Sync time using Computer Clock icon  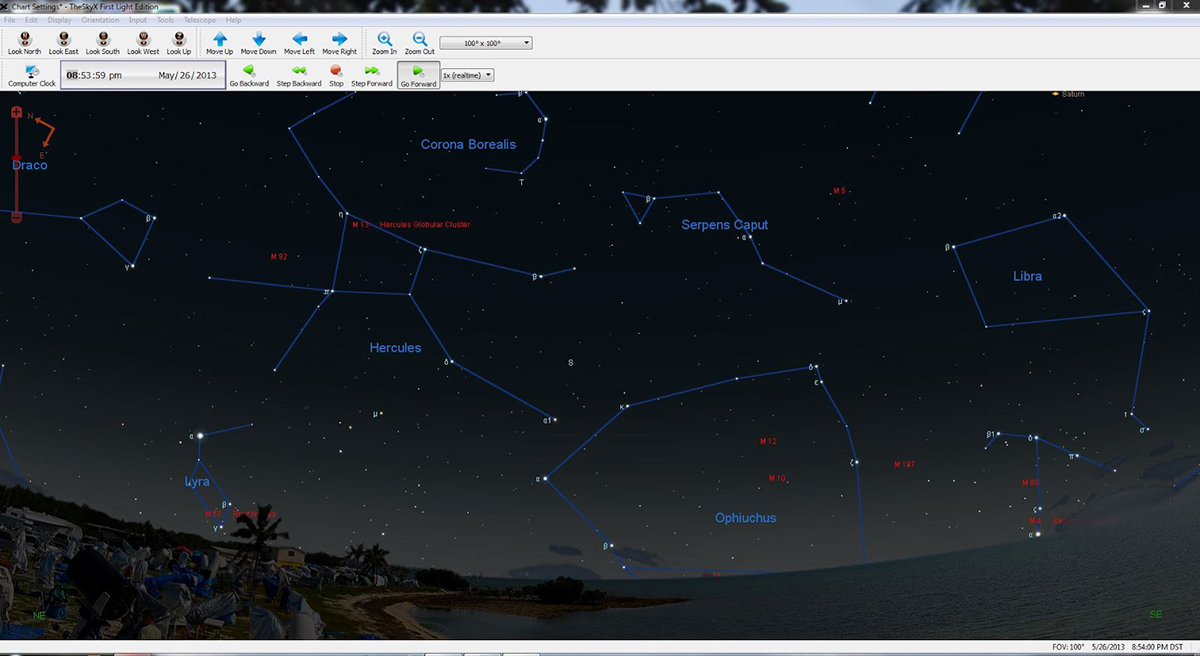32,75
